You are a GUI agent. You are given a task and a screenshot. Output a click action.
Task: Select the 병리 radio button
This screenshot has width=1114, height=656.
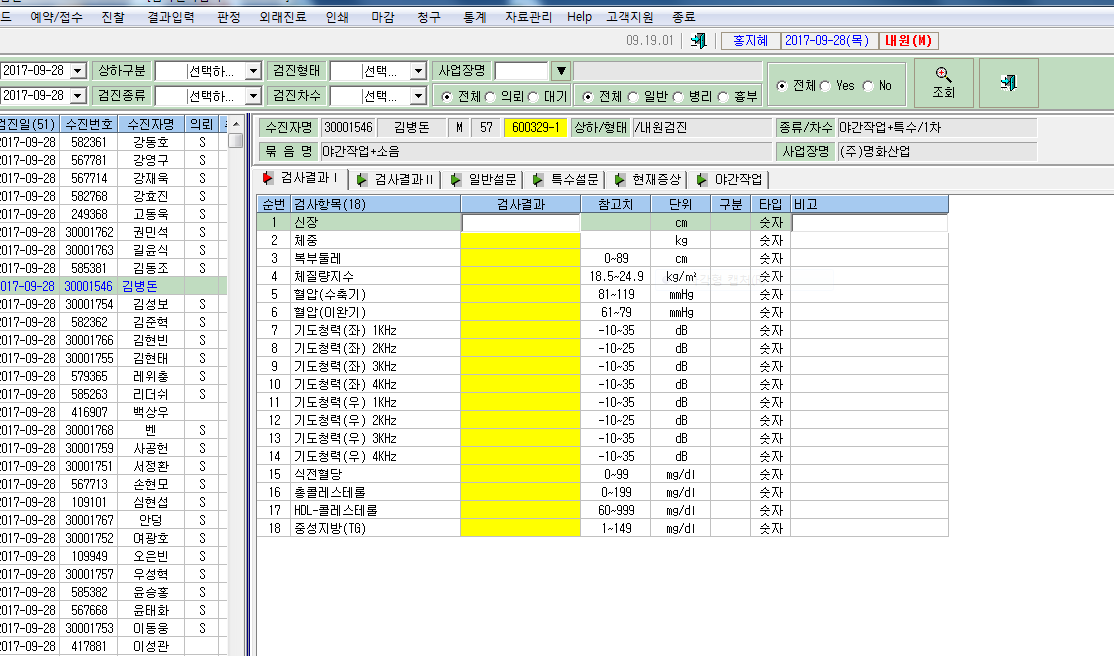678,97
